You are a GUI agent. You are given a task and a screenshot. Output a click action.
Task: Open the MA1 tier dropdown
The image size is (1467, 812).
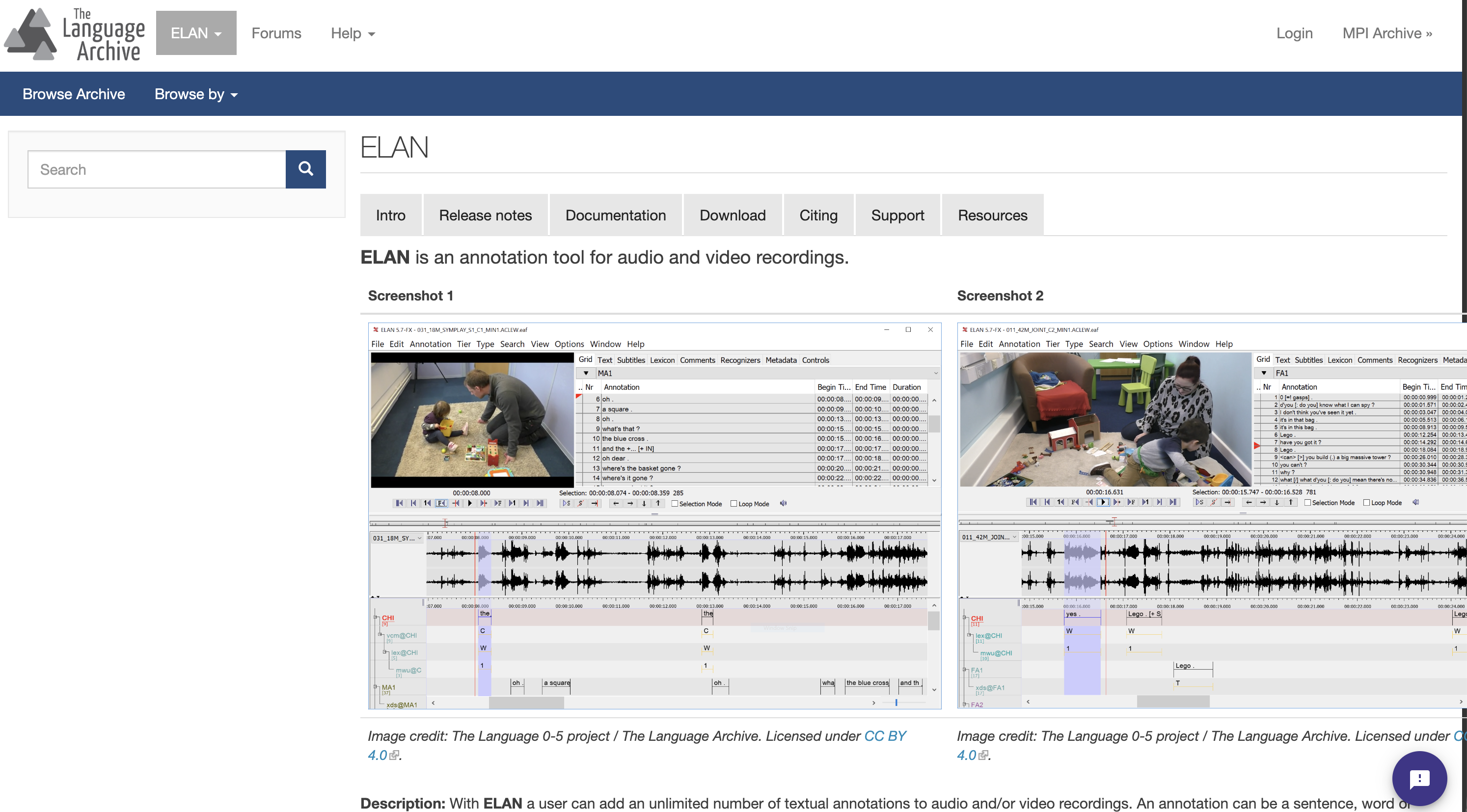click(587, 373)
